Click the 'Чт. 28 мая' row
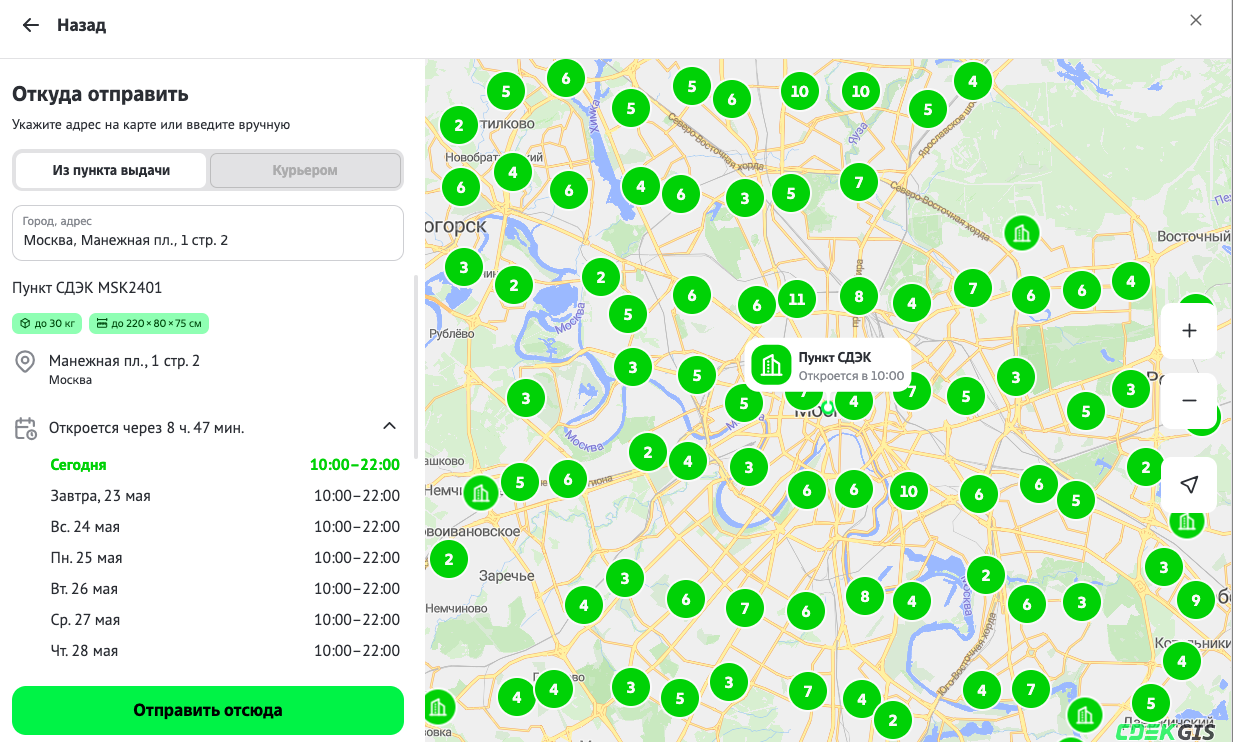1233x742 pixels. click(225, 651)
